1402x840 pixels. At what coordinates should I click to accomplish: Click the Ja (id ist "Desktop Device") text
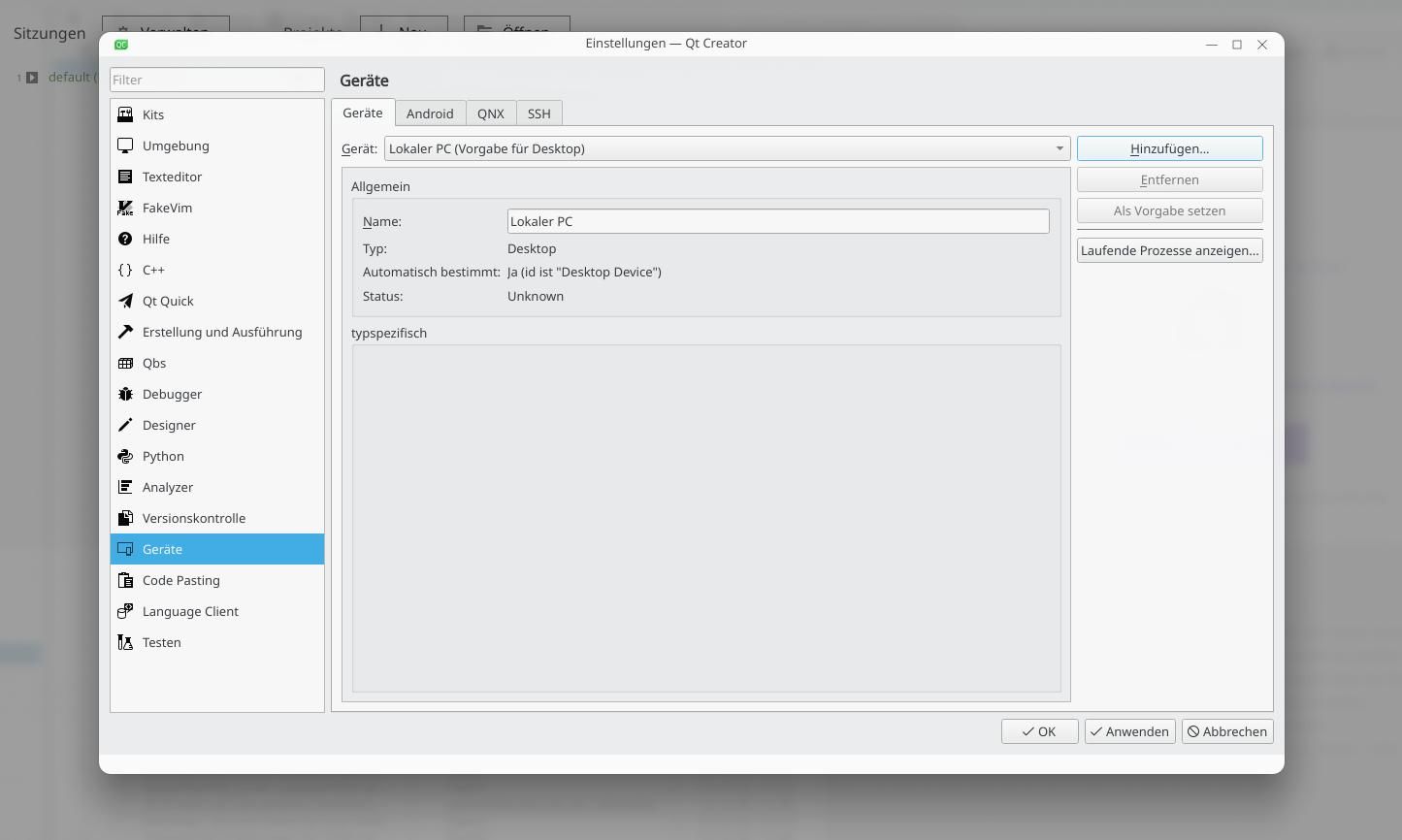click(x=584, y=272)
